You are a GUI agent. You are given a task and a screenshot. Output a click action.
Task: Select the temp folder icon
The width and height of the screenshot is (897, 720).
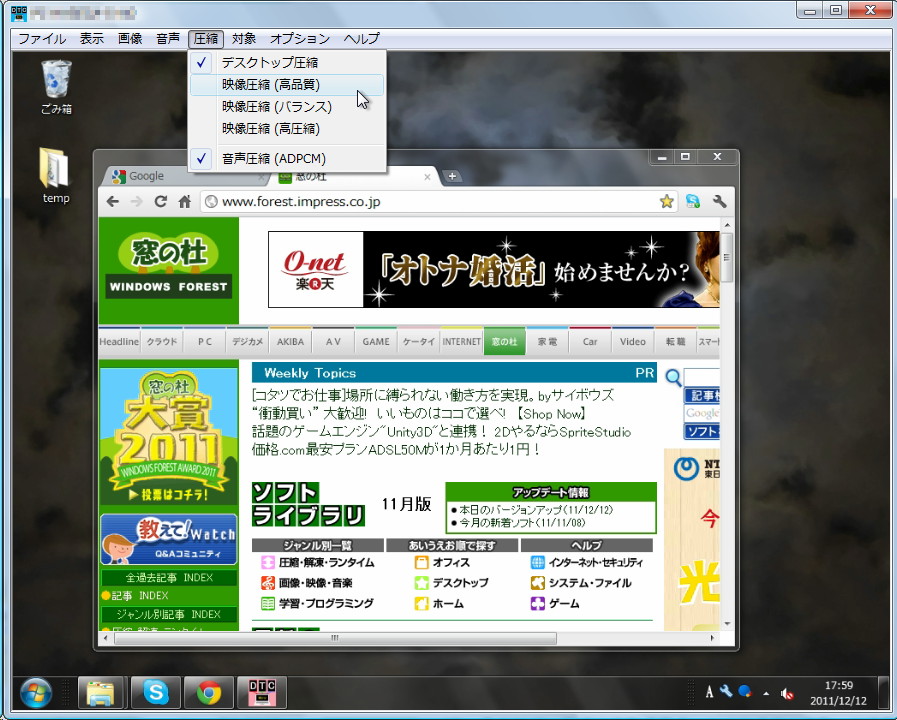pyautogui.click(x=55, y=175)
